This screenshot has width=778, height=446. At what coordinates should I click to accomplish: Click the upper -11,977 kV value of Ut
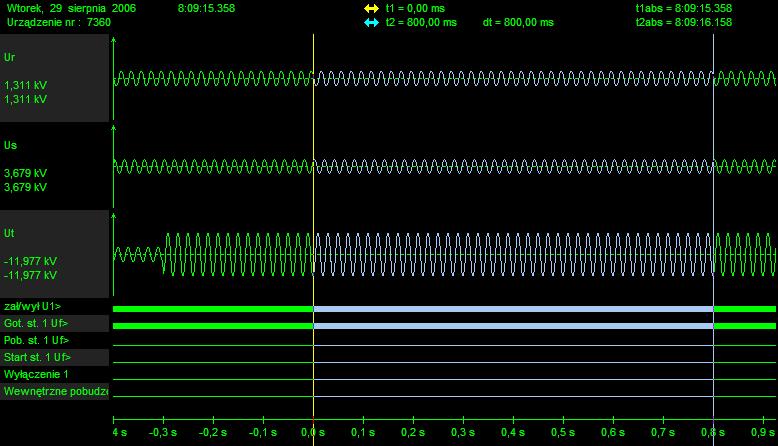coord(30,261)
